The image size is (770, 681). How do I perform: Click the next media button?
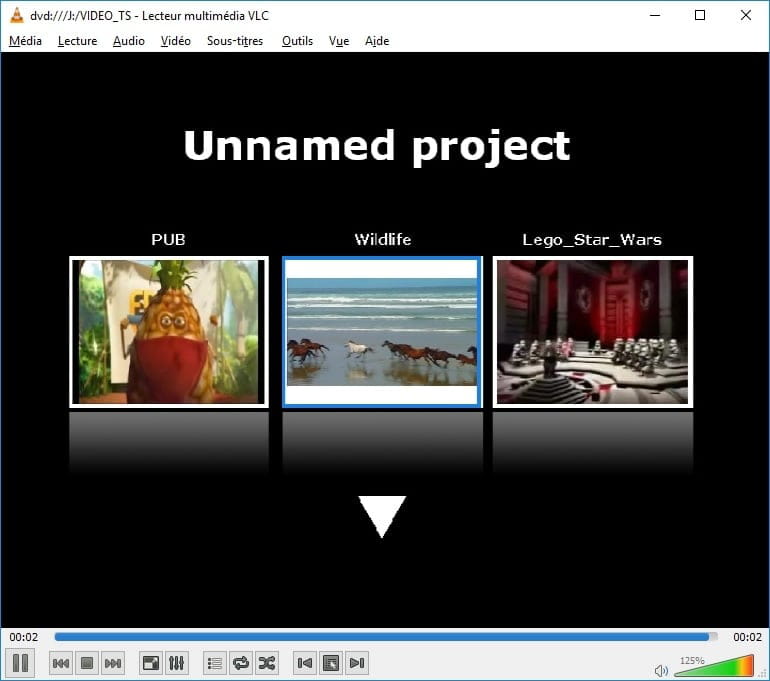(x=113, y=663)
